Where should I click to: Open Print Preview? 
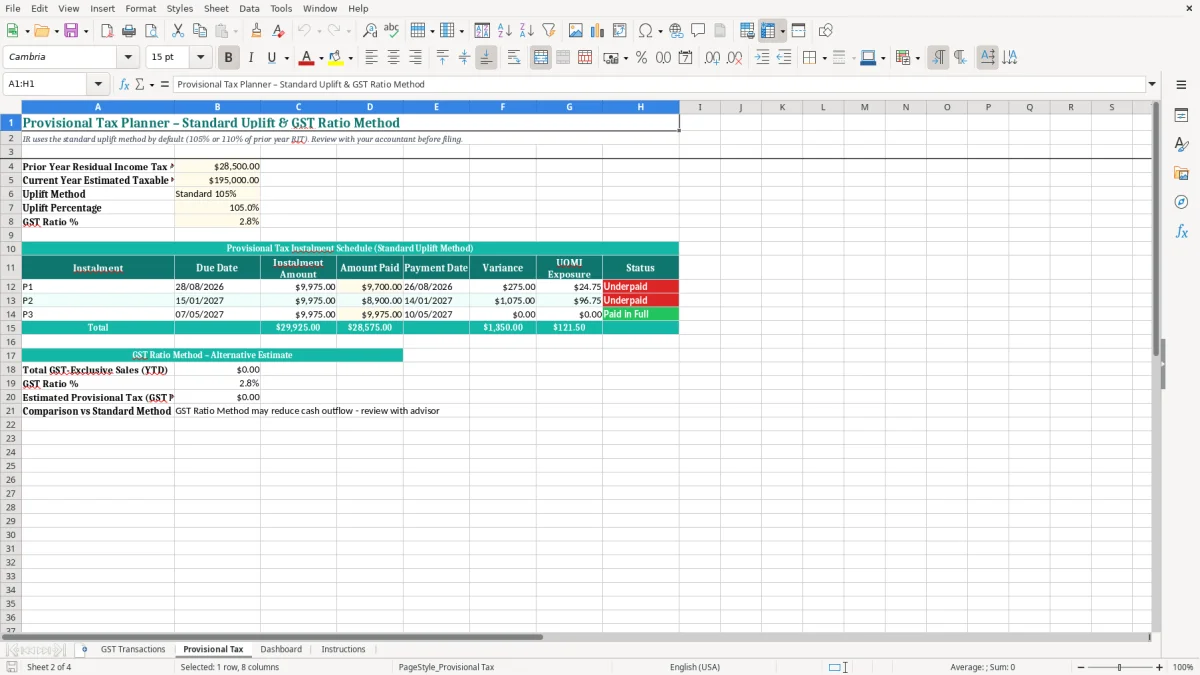151,31
